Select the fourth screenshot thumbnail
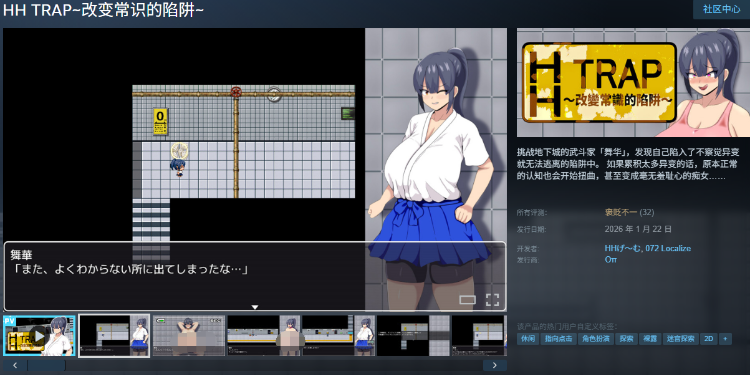Viewport: 750px width, 375px height. click(264, 335)
